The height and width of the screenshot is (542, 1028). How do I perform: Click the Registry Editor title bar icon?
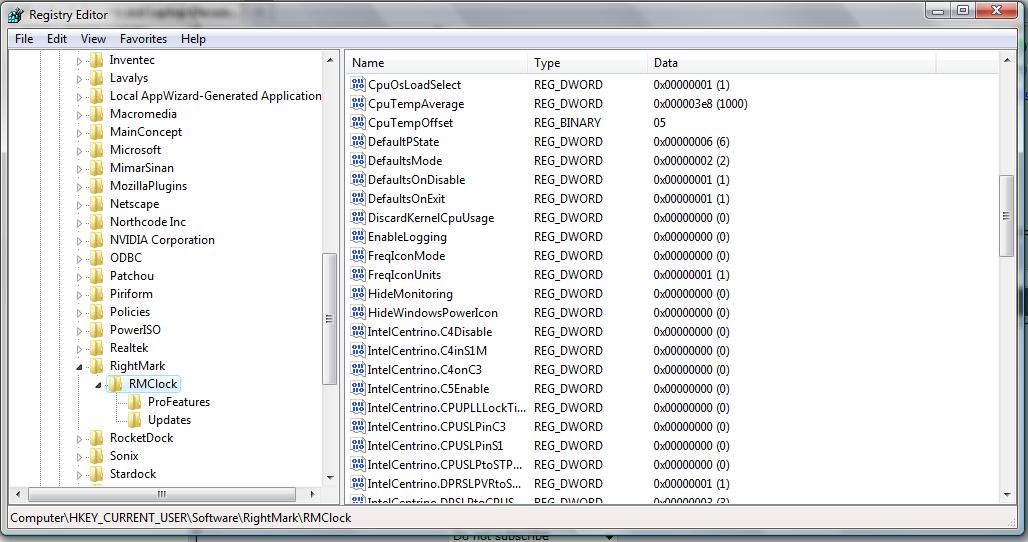point(16,14)
